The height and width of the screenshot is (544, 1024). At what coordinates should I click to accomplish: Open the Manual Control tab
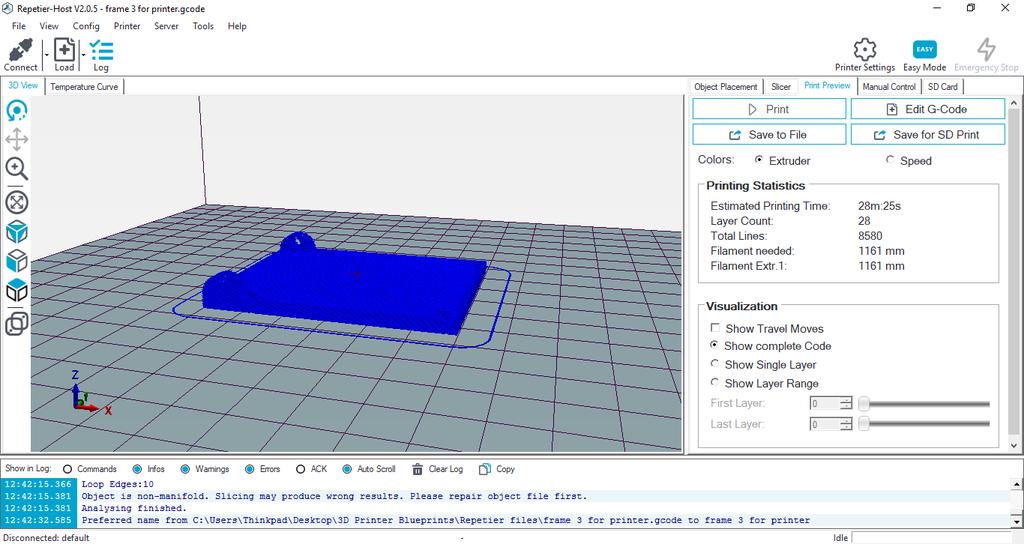(889, 86)
